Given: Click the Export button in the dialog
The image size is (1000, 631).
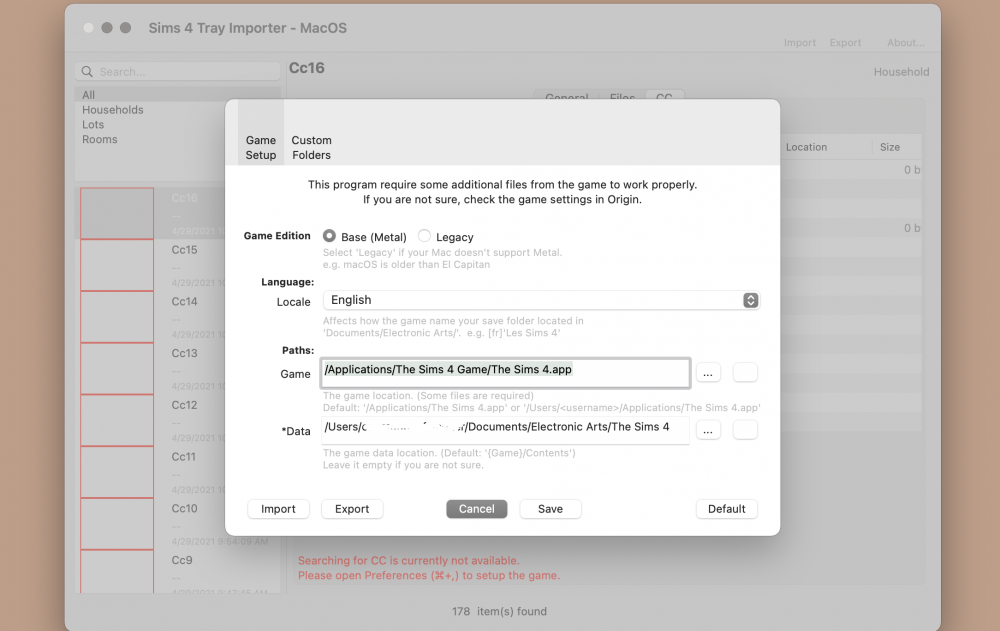Looking at the screenshot, I should click(352, 509).
